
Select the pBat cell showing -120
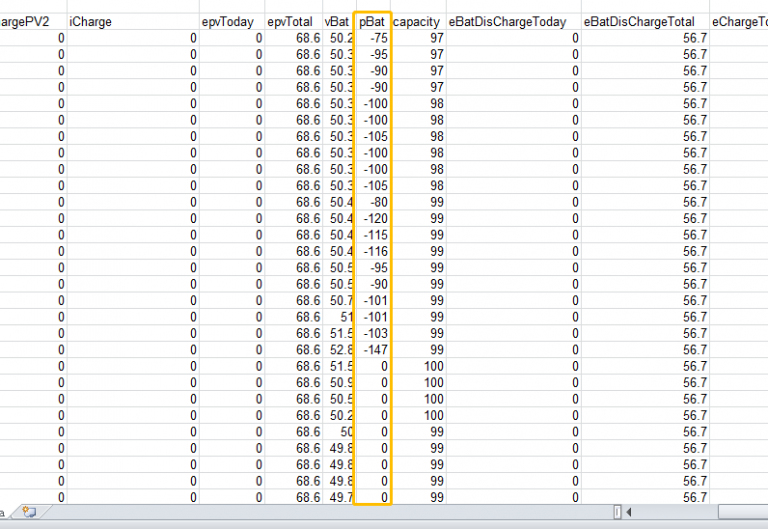point(372,218)
